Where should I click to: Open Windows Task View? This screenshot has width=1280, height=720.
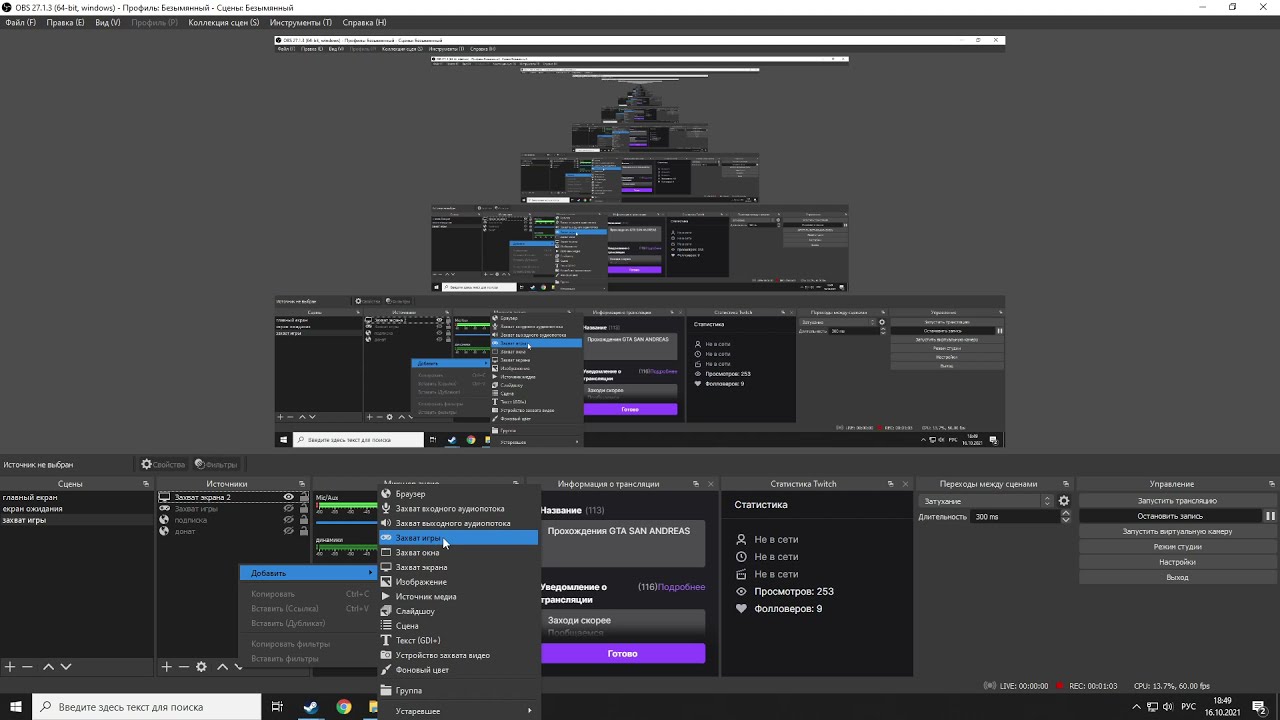(277, 707)
